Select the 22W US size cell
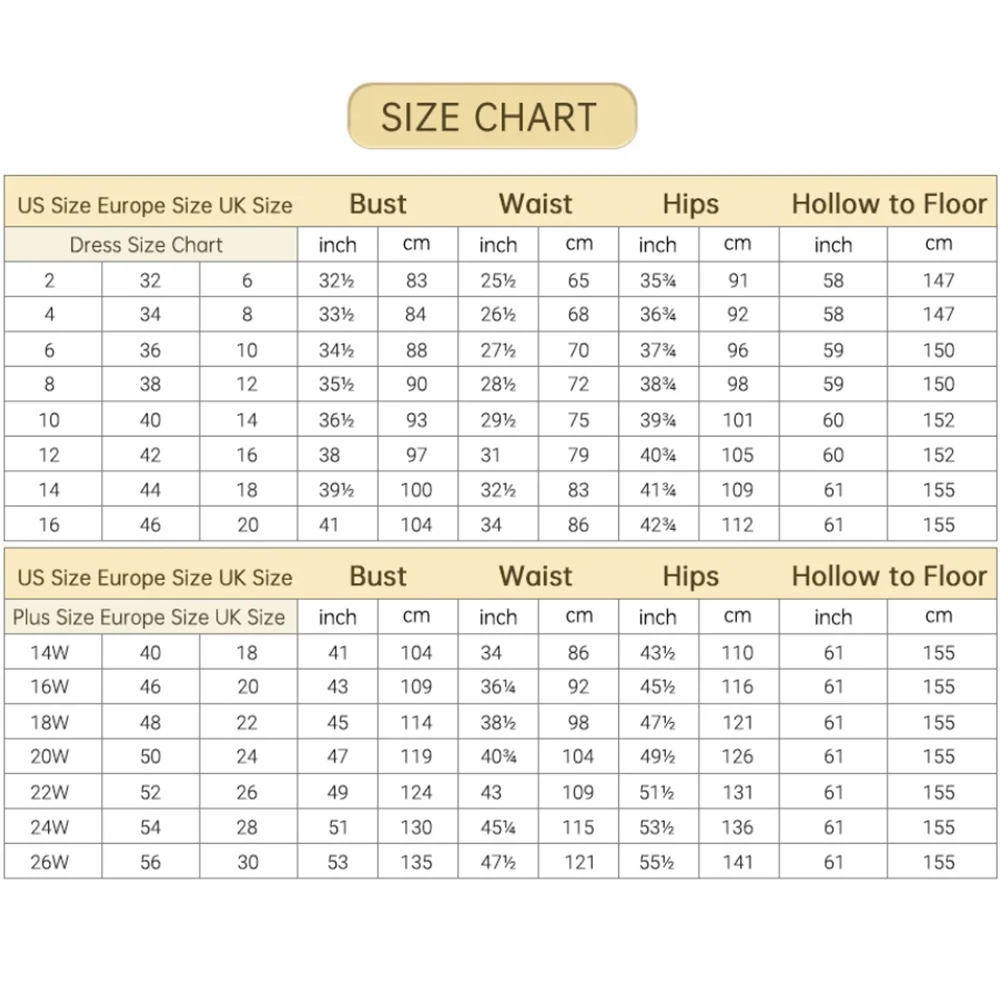 (50, 793)
